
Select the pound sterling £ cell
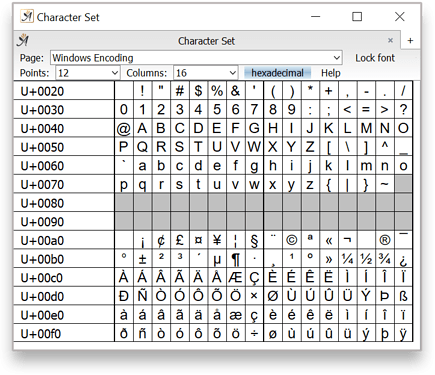tap(180, 240)
